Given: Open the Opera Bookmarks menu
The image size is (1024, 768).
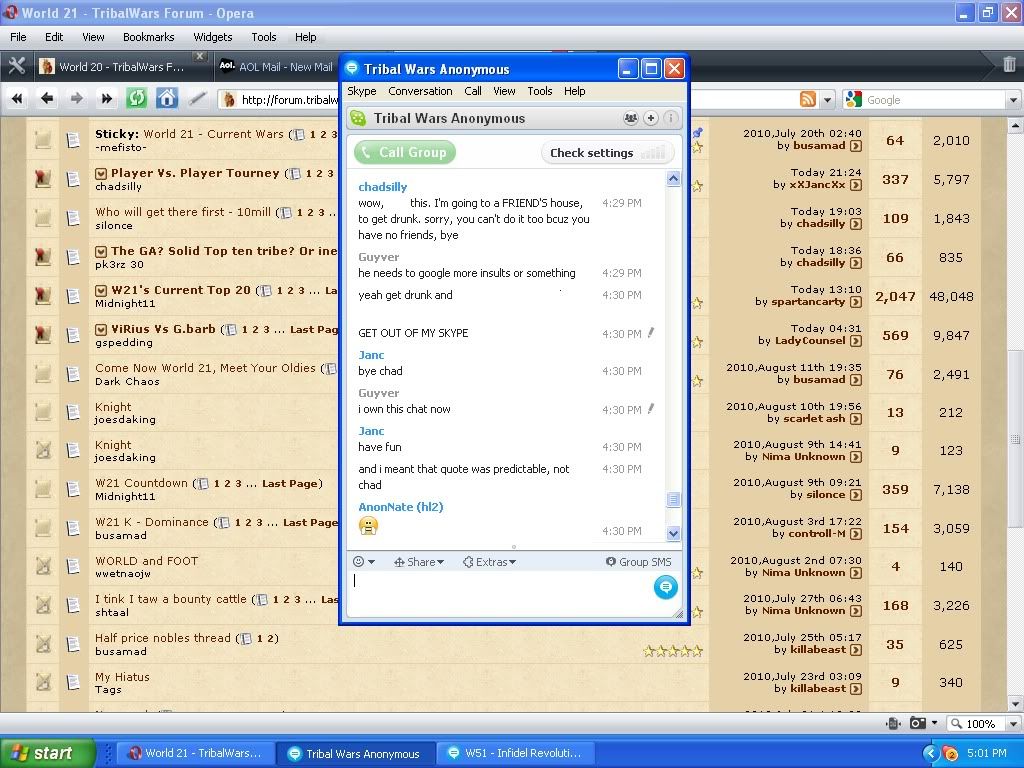Looking at the screenshot, I should (148, 37).
